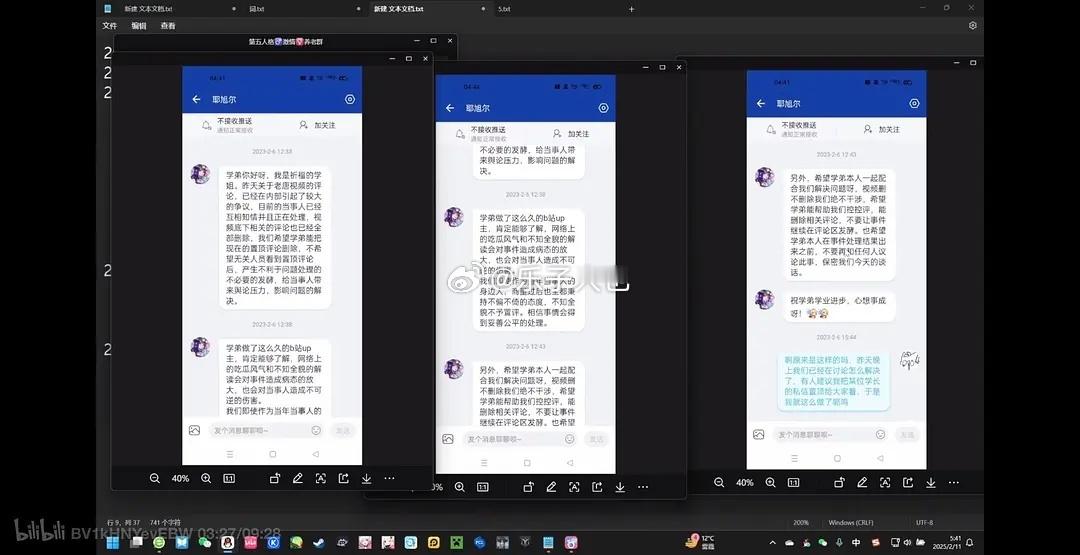
Task: Open edit pencil in middle image viewer
Action: point(551,487)
